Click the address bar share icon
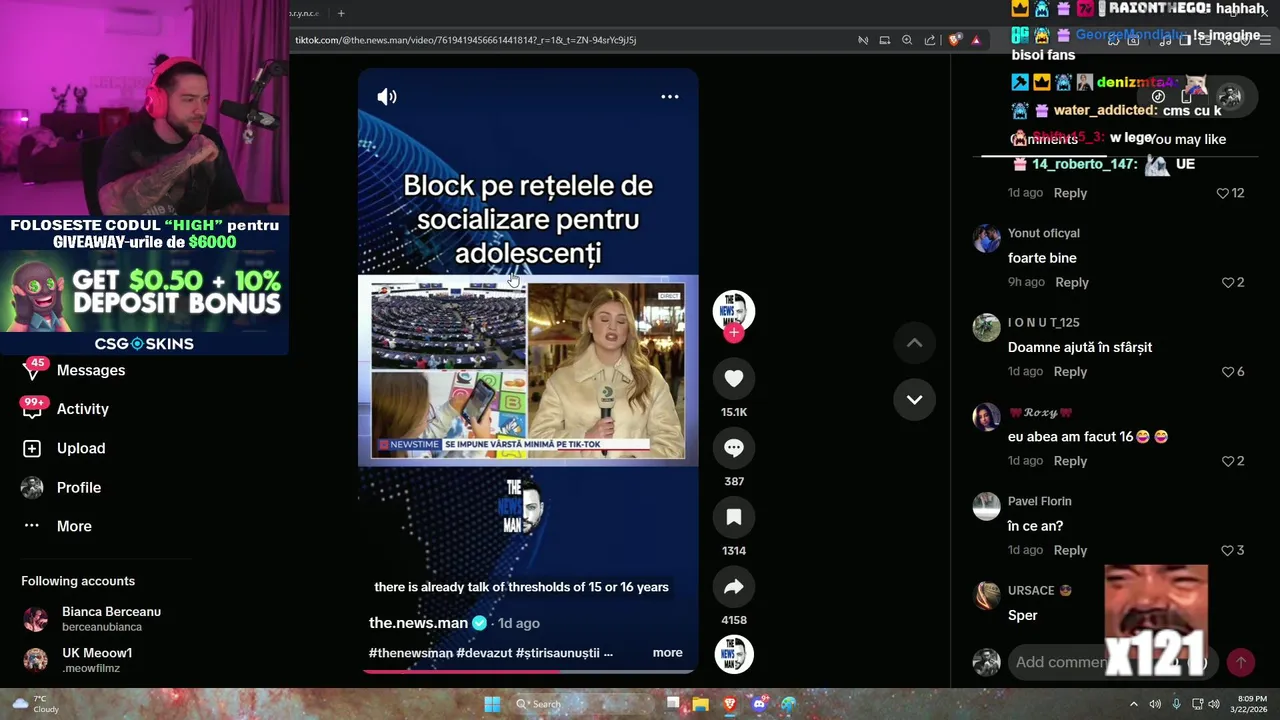 [930, 40]
